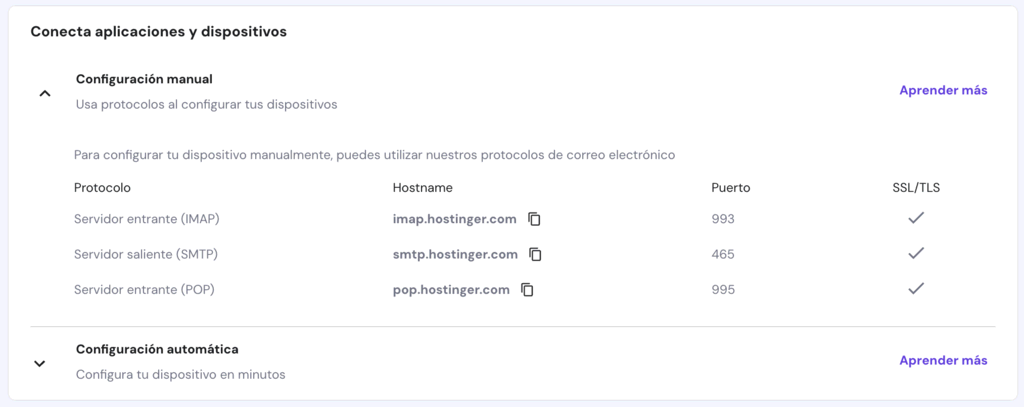Copy the pop.hostinger.com hostname
The image size is (1024, 407).
[x=527, y=290]
